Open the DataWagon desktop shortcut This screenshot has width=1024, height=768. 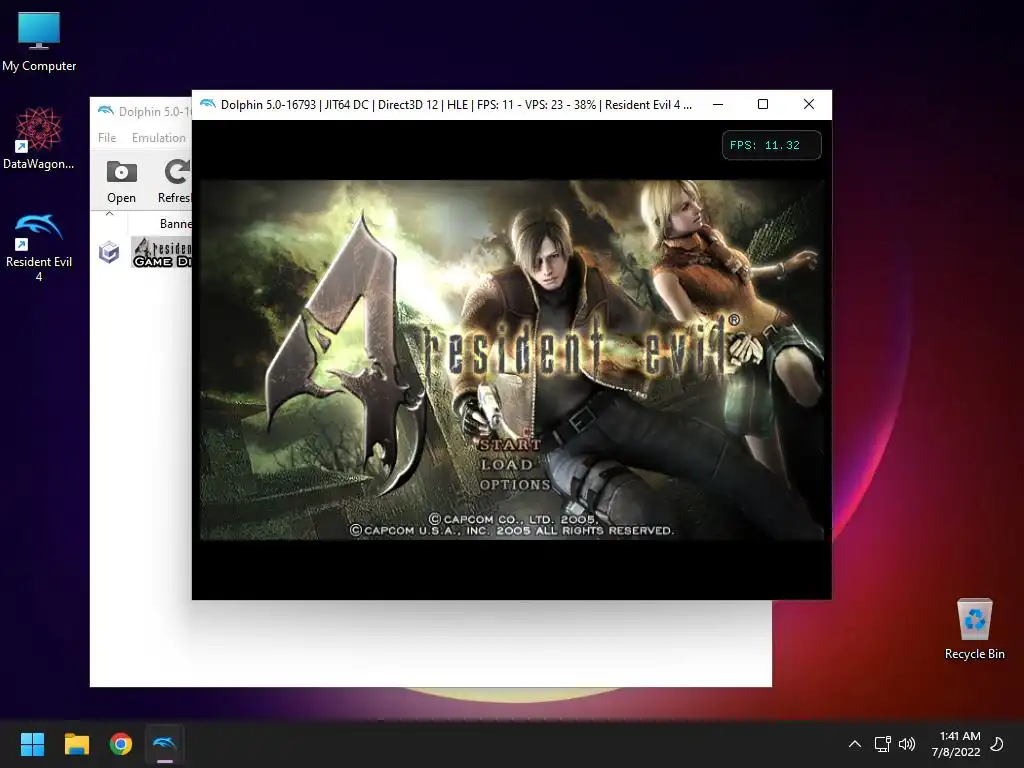coord(39,138)
